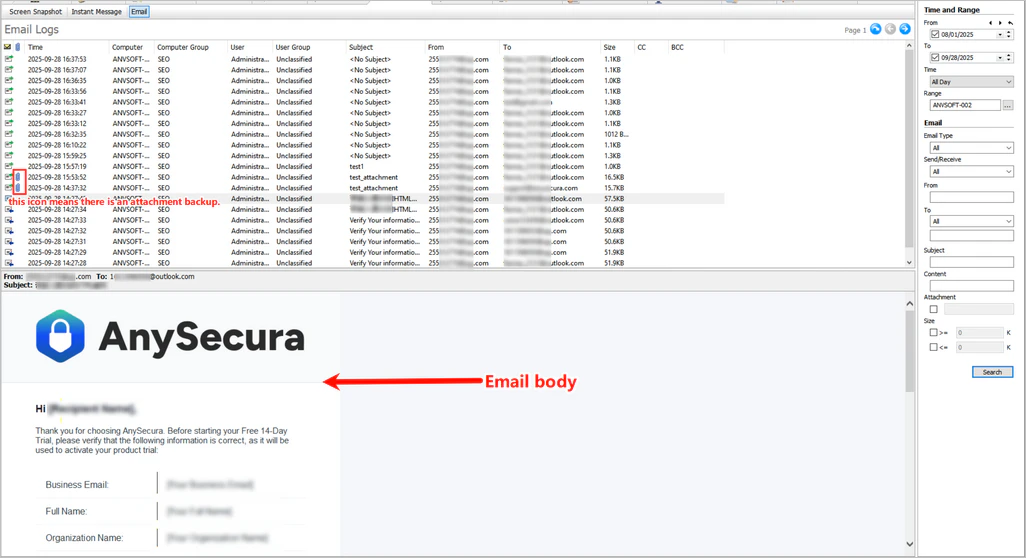Viewport: 1026px width, 558px height.
Task: Click sent-mail icon of 16:37:53 row
Action: click(x=9, y=59)
